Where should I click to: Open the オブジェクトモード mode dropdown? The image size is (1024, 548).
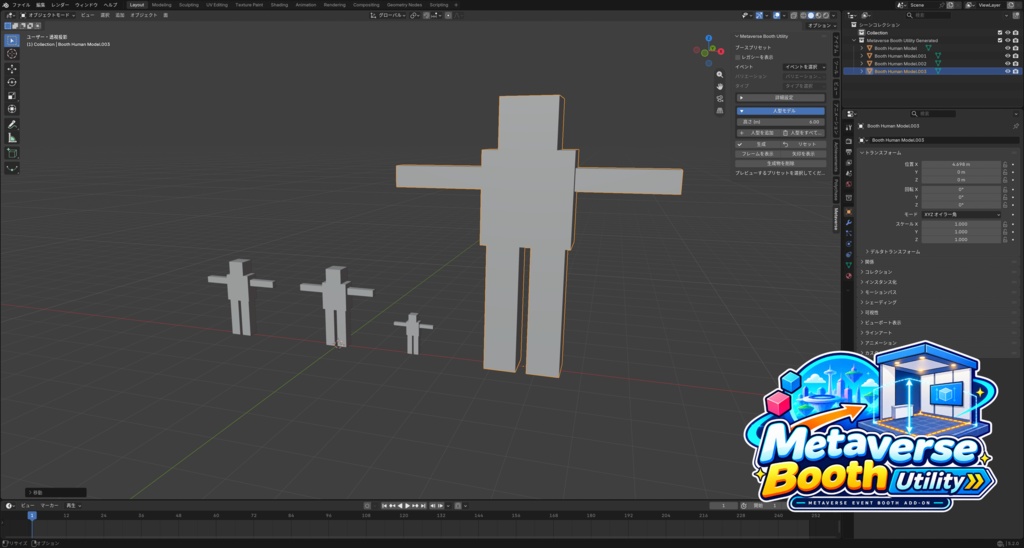(48, 15)
